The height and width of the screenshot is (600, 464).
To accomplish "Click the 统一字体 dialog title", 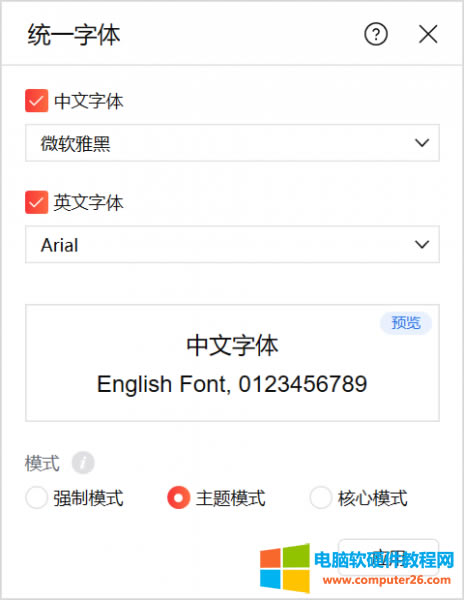I will (x=74, y=35).
